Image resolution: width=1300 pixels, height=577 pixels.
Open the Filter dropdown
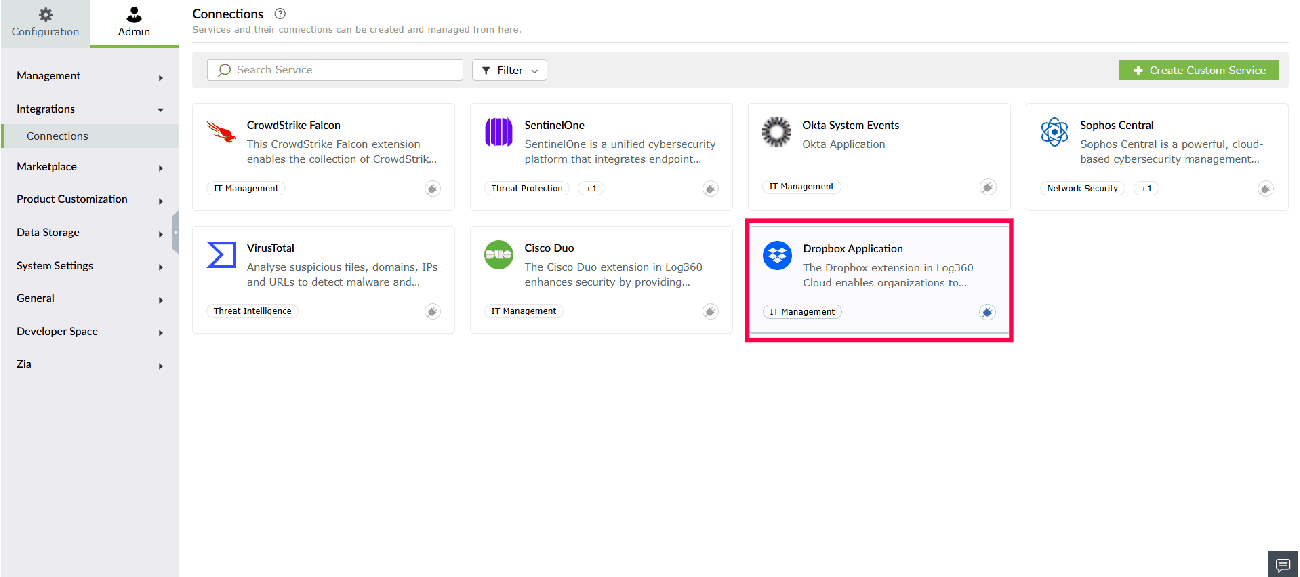(x=510, y=70)
